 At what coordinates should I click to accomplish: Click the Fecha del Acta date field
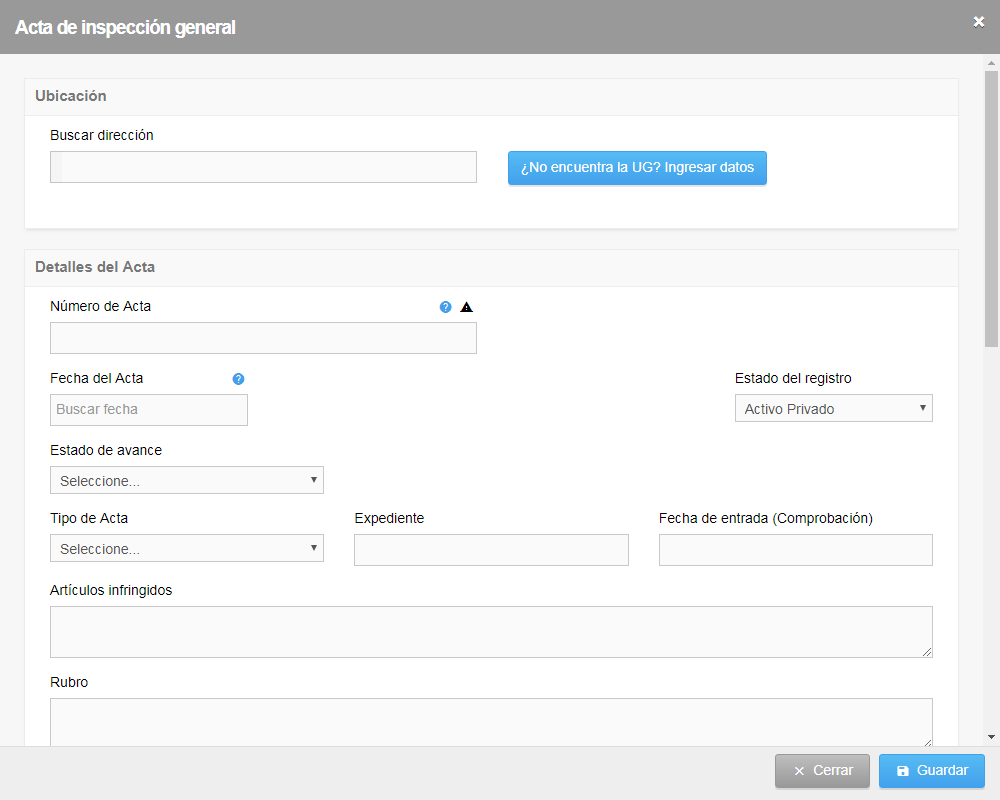(149, 410)
